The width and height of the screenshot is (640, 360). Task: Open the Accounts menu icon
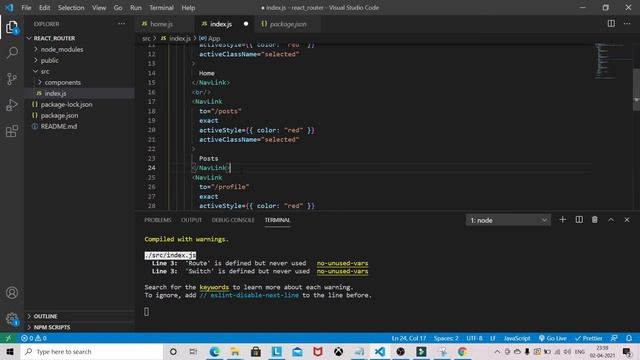12,293
